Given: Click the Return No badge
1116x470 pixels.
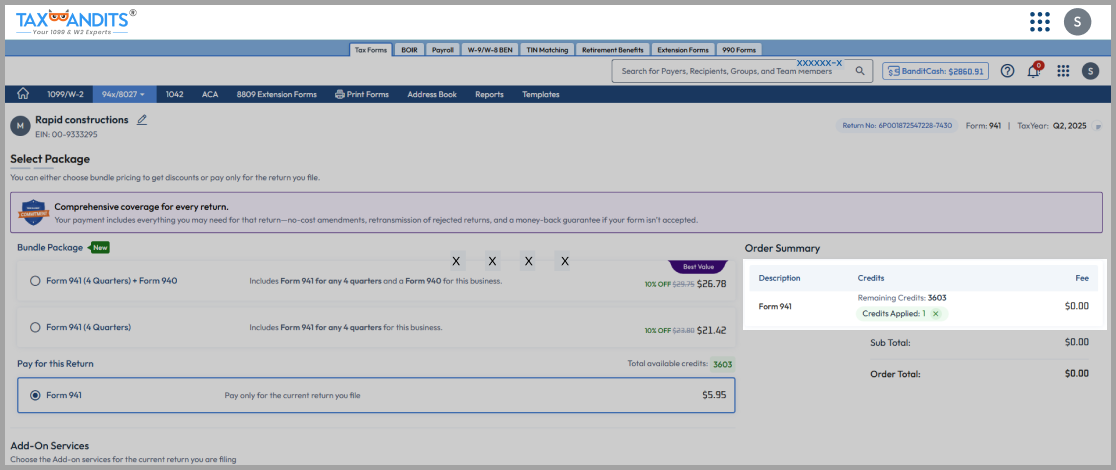Looking at the screenshot, I should (897, 125).
